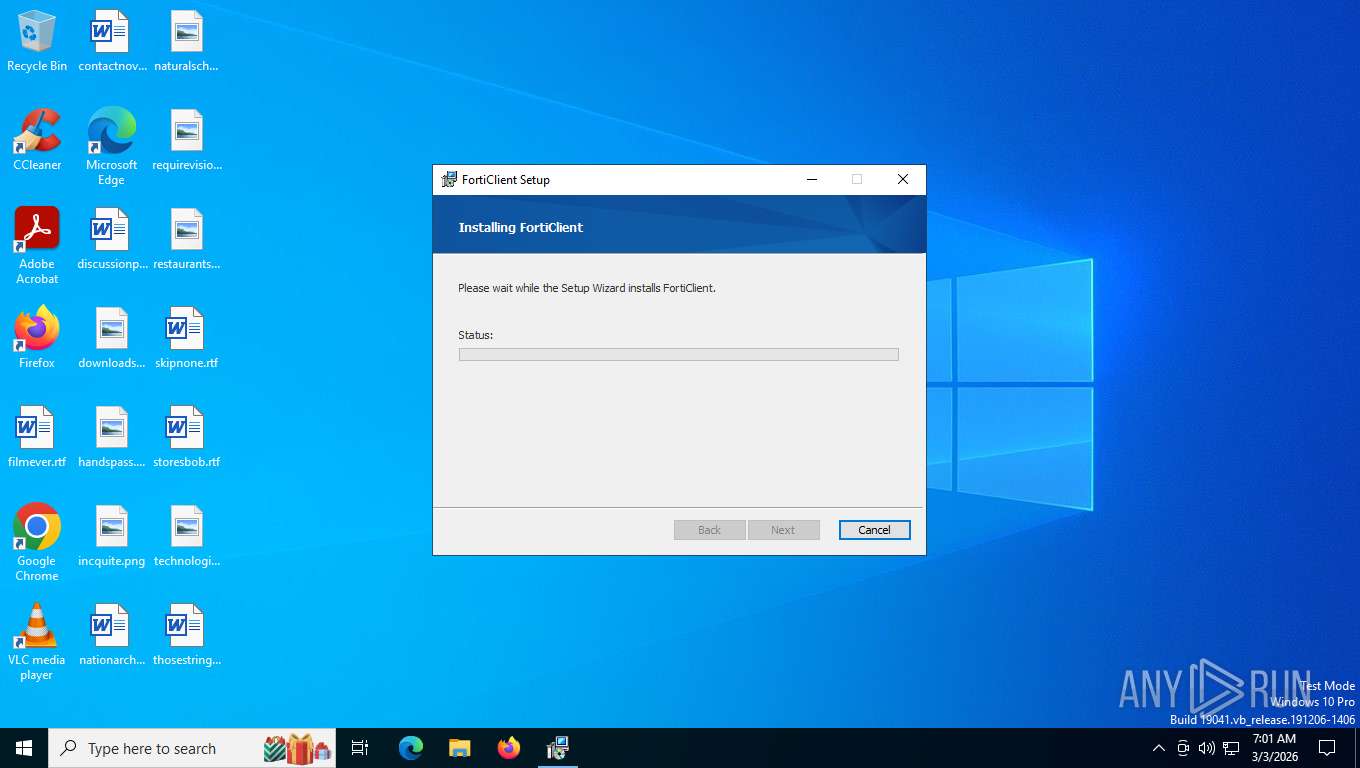Screen dimensions: 1360x768
Task: Select the nationarch Word document icon
Action: click(x=111, y=636)
